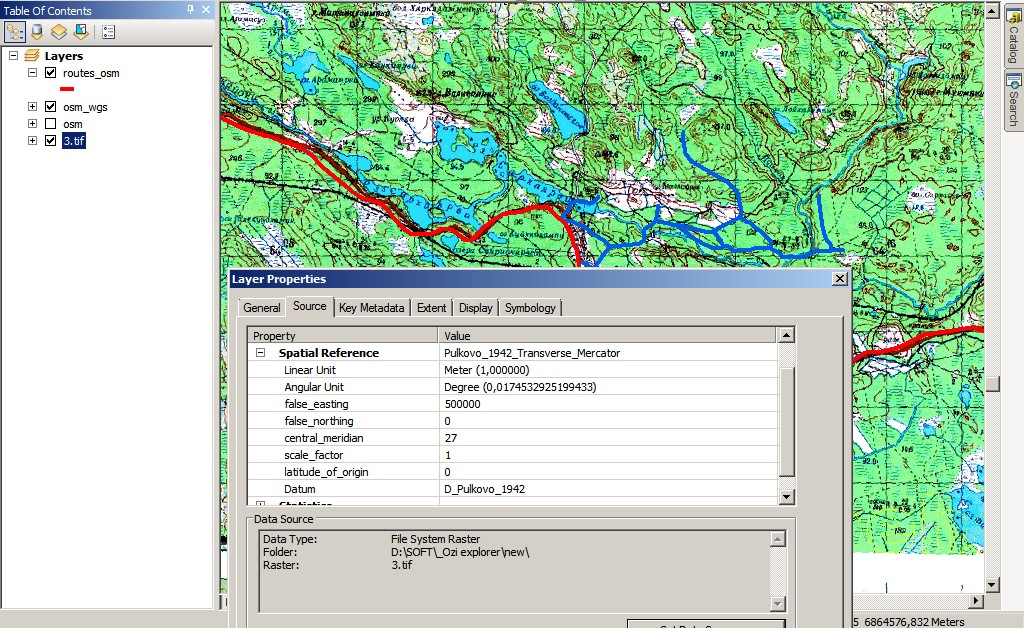Viewport: 1024px width, 628px height.
Task: Collapse the Spatial Reference property group
Action: click(x=260, y=353)
